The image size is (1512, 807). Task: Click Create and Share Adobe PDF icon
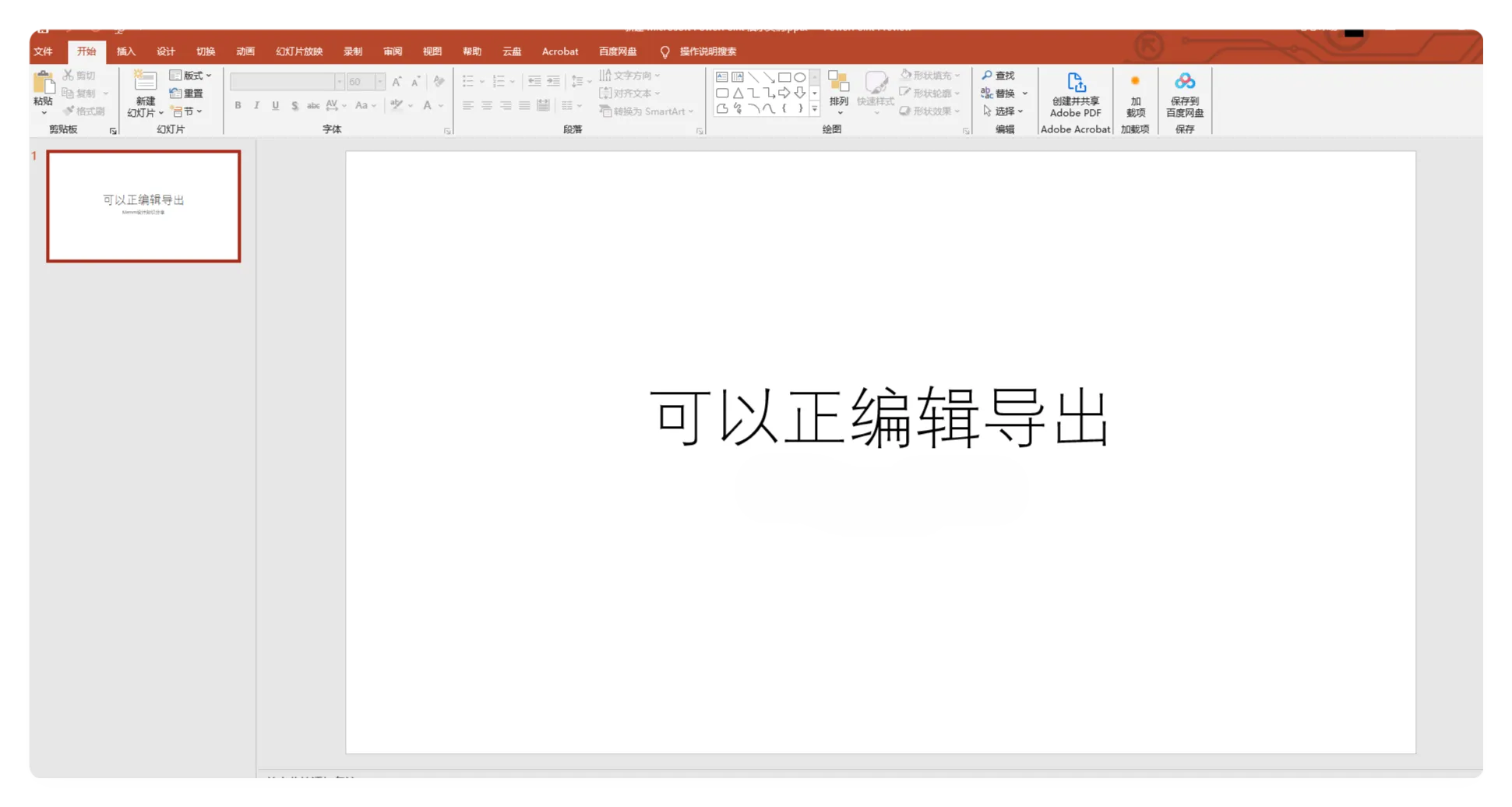tap(1076, 83)
